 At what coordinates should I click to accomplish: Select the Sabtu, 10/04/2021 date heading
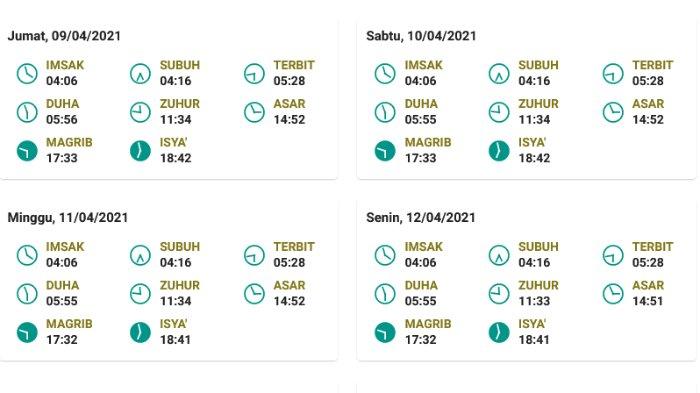click(x=421, y=36)
